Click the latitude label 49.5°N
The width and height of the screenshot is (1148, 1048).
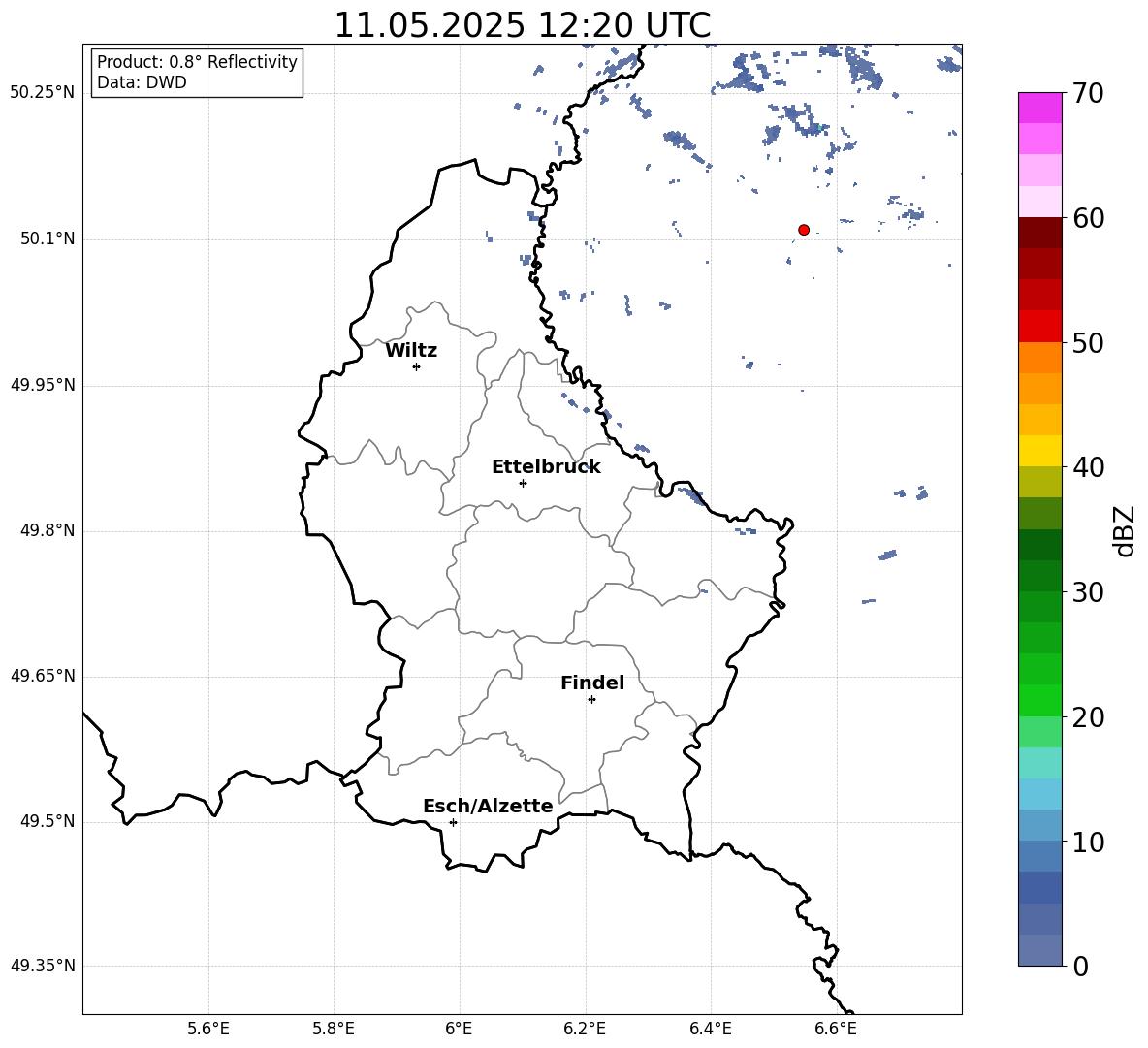(48, 821)
